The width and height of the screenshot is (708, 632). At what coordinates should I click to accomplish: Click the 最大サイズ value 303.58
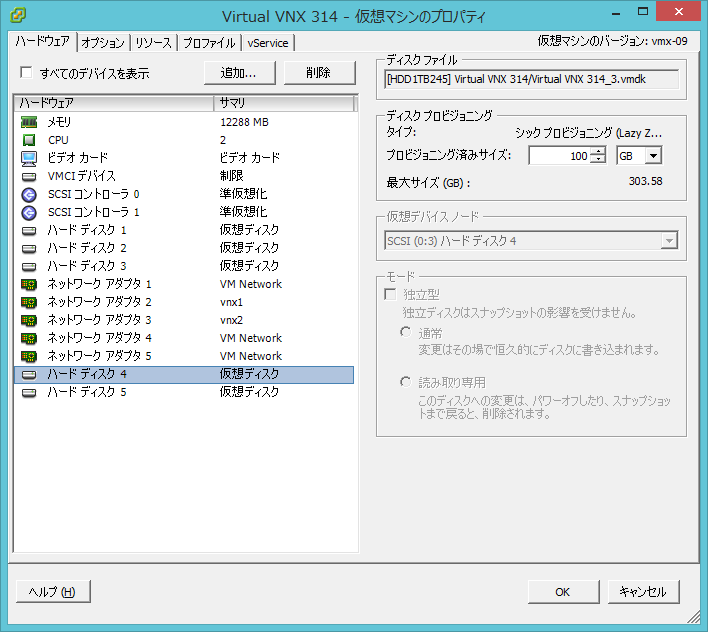click(646, 181)
